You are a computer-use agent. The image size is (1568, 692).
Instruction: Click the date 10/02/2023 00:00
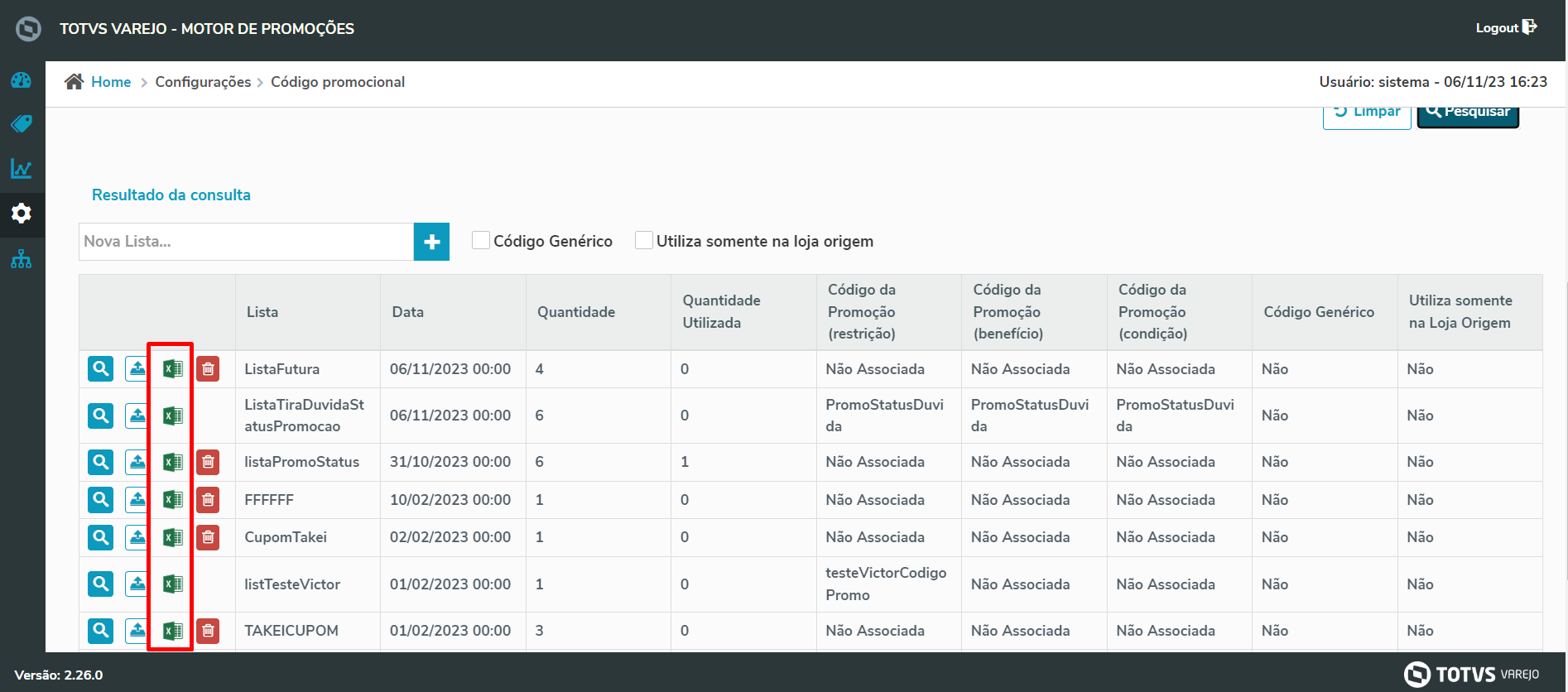tap(450, 500)
